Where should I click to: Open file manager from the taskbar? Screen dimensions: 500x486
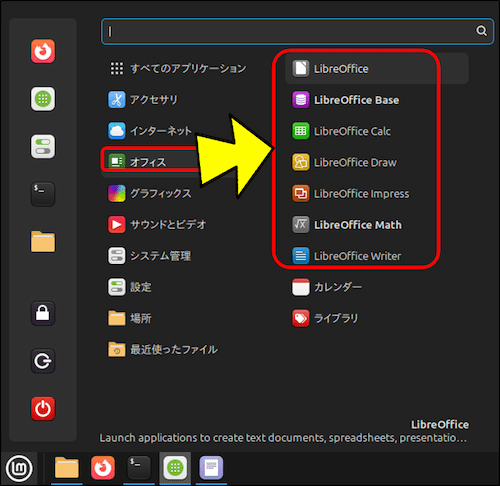pyautogui.click(x=67, y=468)
